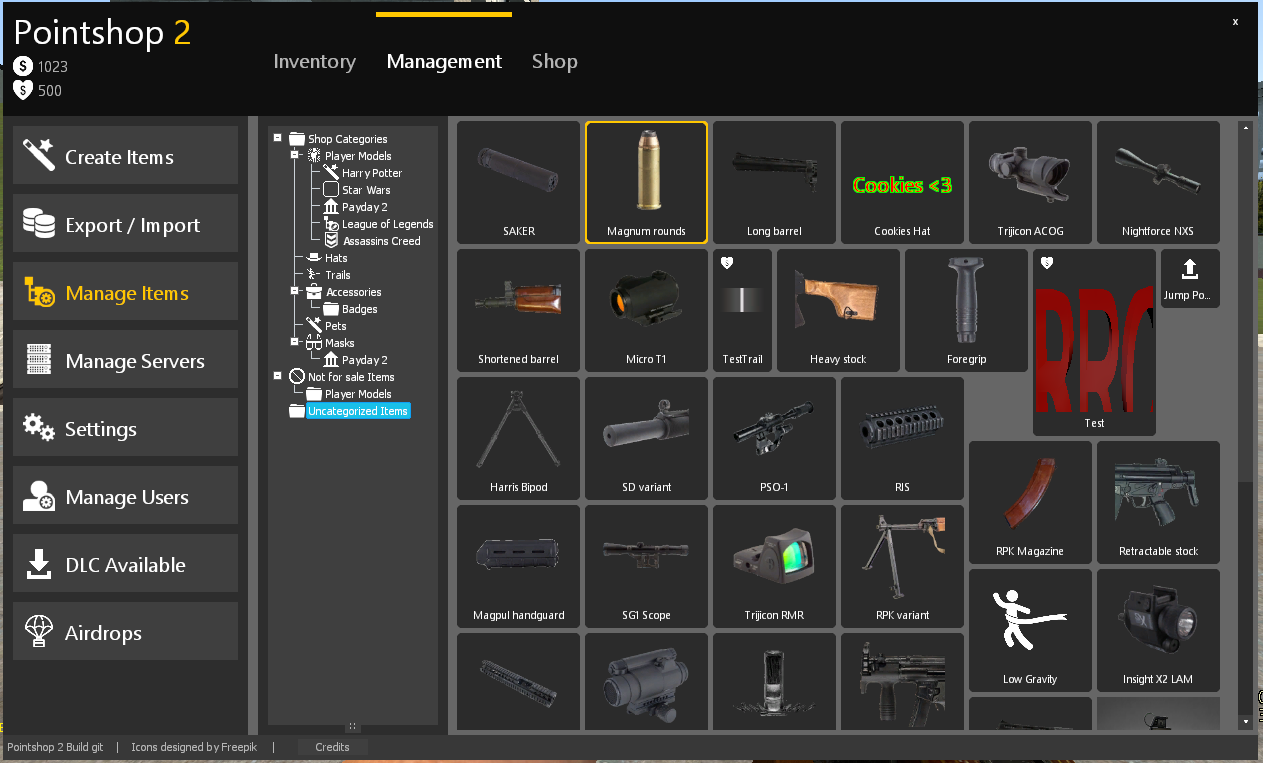Click the Jump Power upload-arrow icon
1263x763 pixels.
click(x=1190, y=269)
